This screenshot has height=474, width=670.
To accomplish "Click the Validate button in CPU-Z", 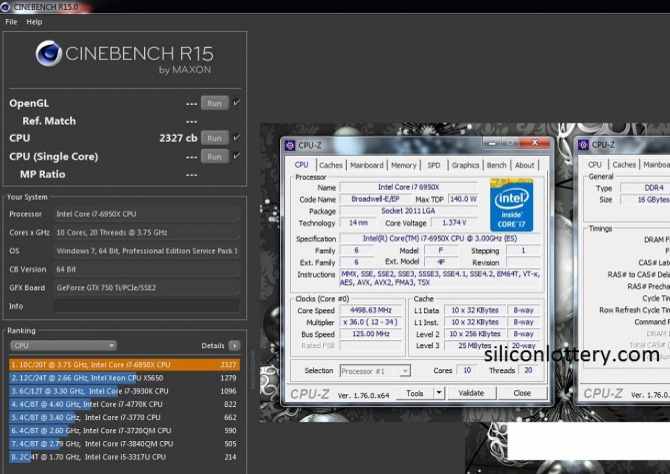I will click(x=471, y=393).
